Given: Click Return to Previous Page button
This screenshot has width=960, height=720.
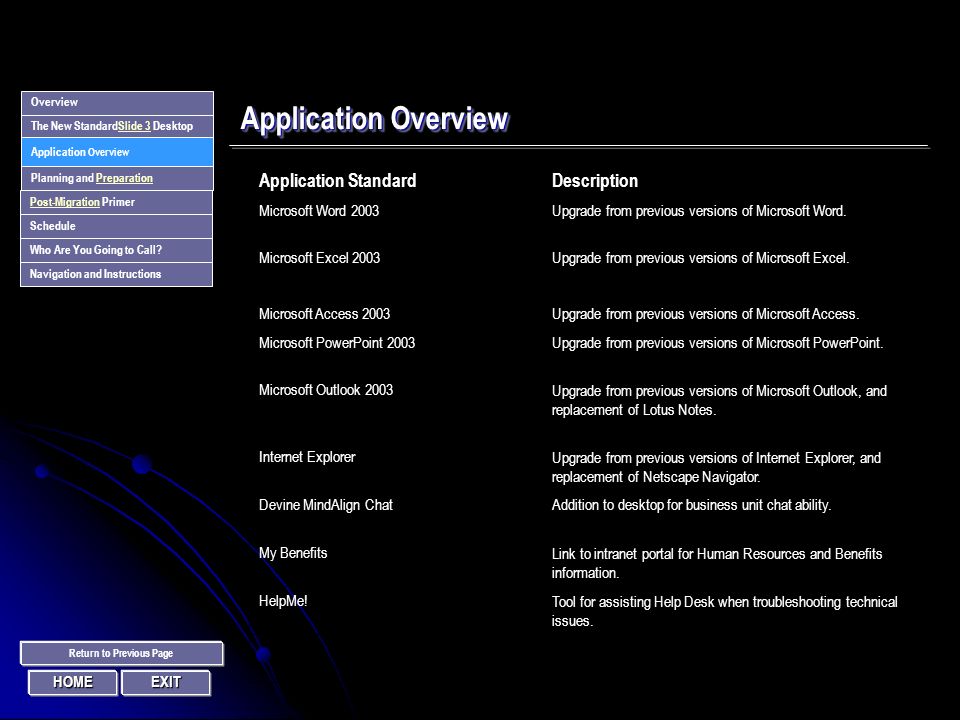Looking at the screenshot, I should 121,653.
